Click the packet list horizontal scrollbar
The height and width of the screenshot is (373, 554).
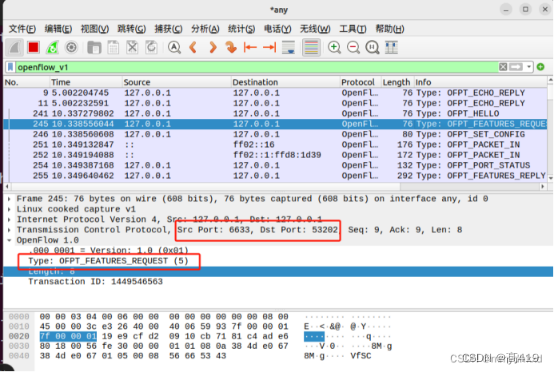coord(275,186)
